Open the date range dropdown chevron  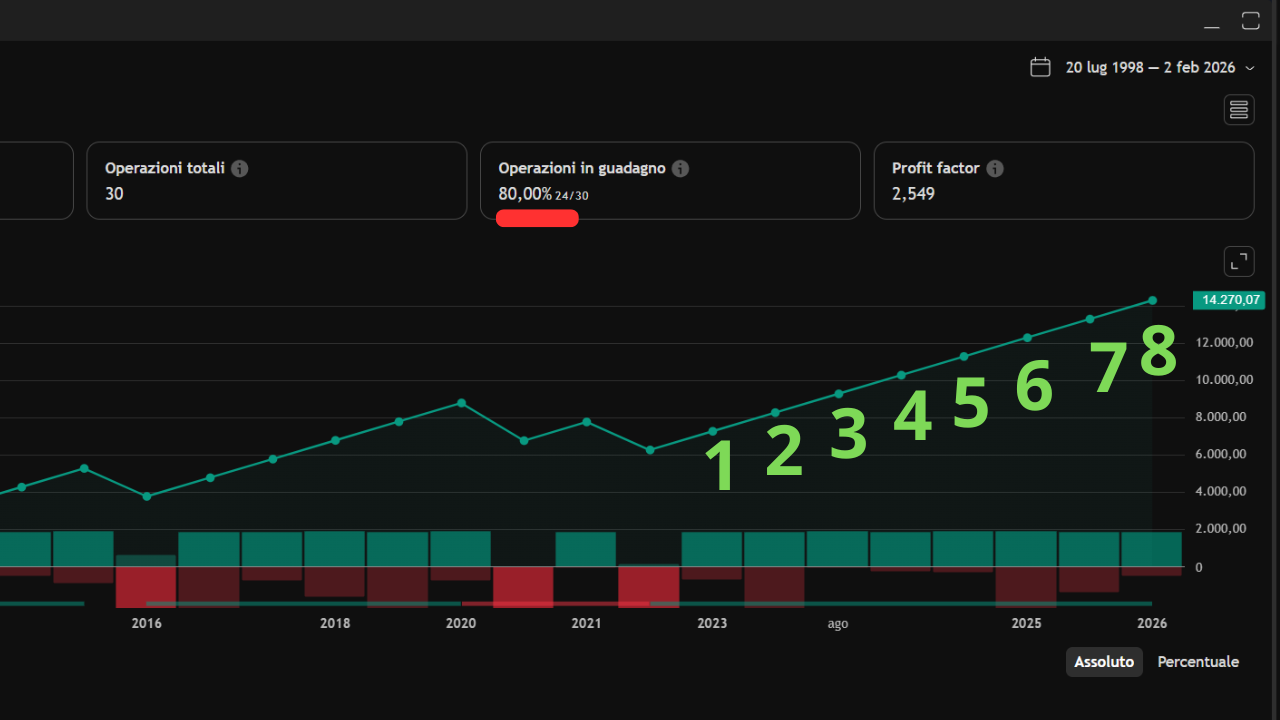(1250, 68)
